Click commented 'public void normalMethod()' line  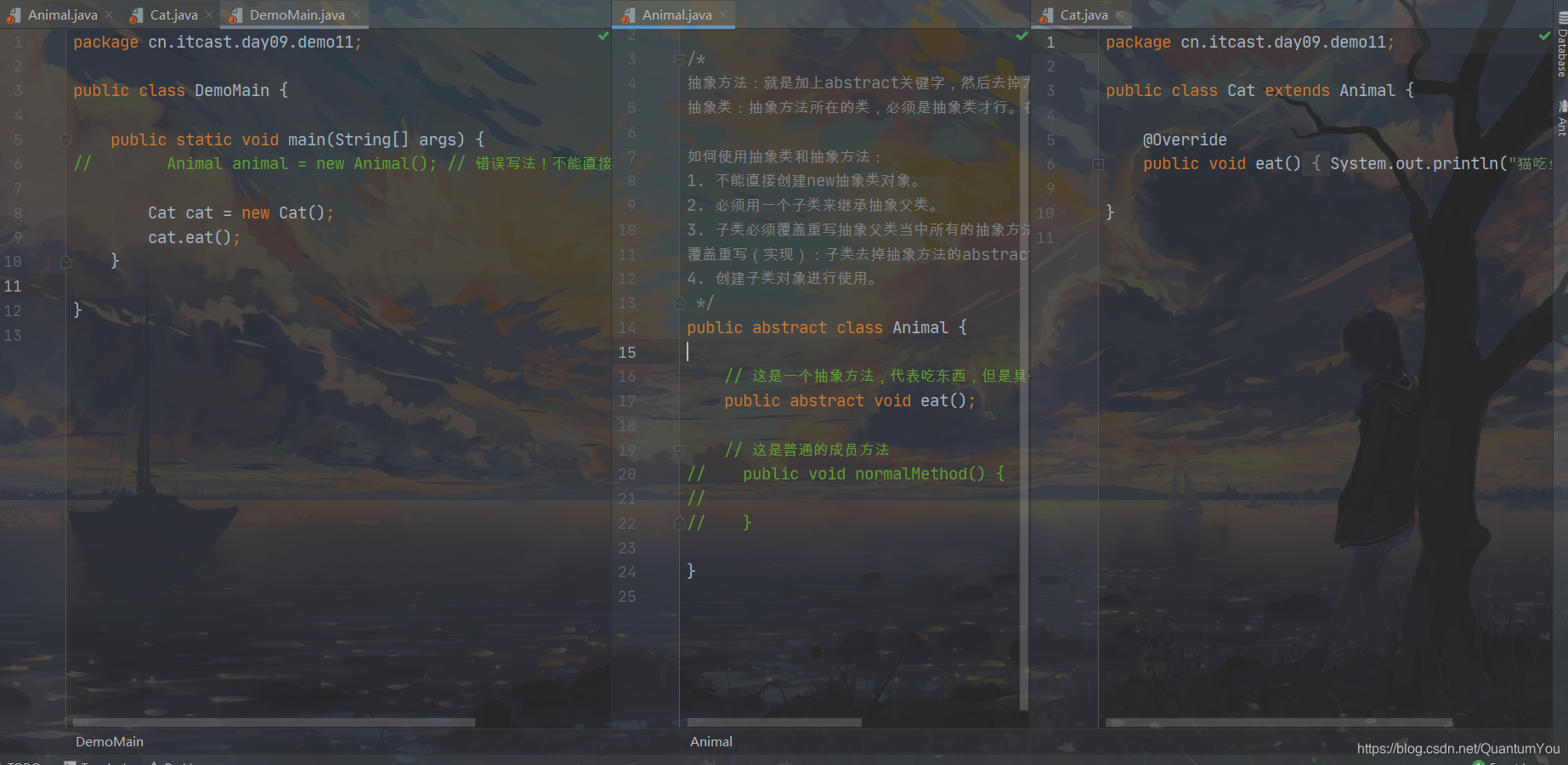pos(863,474)
